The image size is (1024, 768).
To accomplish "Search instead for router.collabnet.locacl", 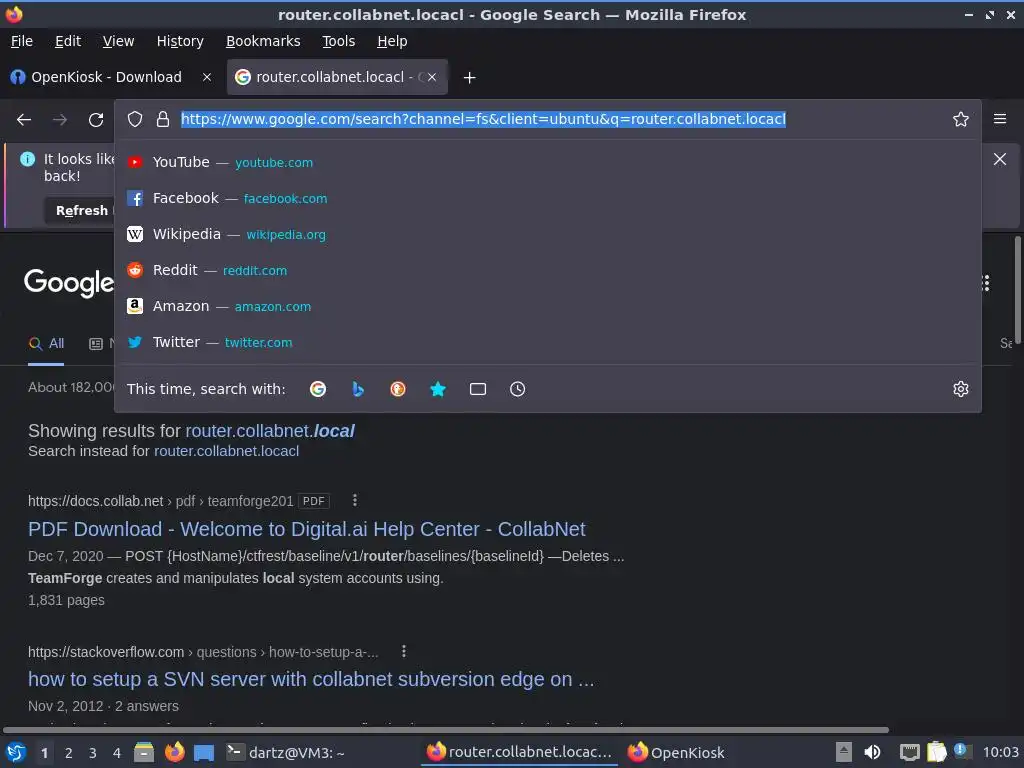I will [x=226, y=451].
